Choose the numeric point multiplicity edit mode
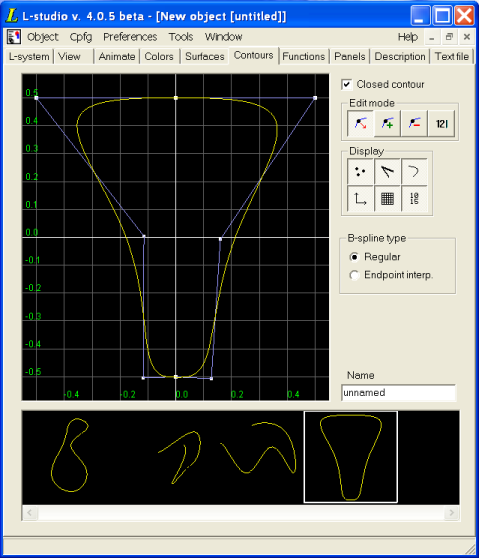The width and height of the screenshot is (479, 558). [x=441, y=123]
